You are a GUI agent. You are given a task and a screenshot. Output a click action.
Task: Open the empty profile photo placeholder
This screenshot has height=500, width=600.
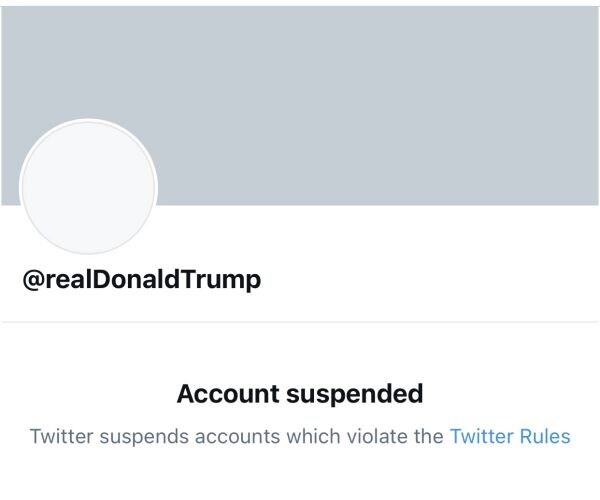pos(89,187)
